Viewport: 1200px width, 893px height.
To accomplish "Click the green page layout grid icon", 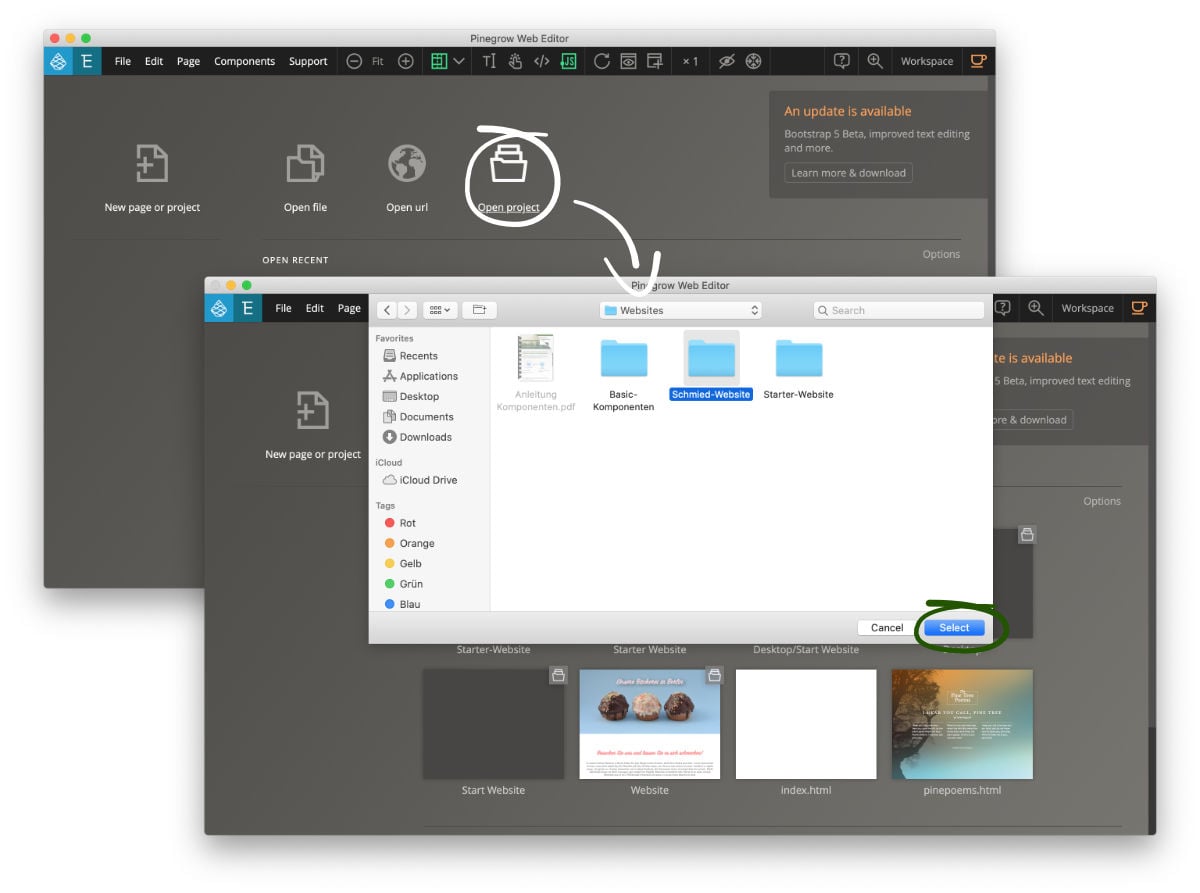I will pyautogui.click(x=439, y=61).
